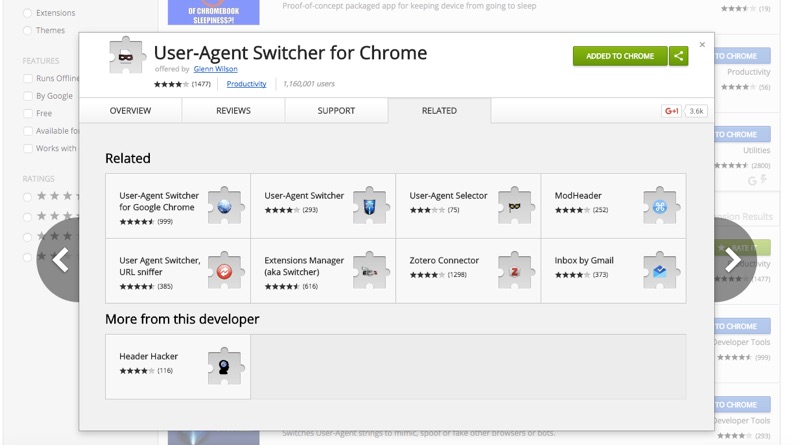
Task: Open Glenn Wilson developer link
Action: click(215, 69)
